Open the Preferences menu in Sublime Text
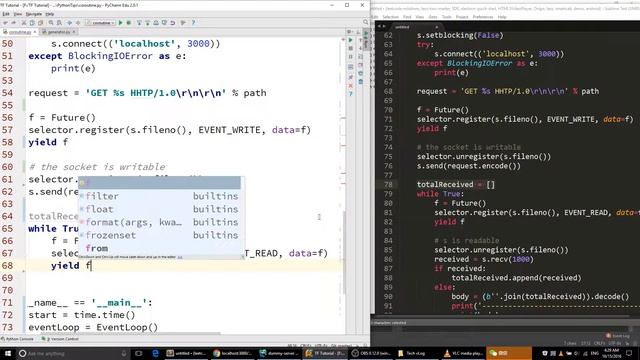 click(483, 17)
